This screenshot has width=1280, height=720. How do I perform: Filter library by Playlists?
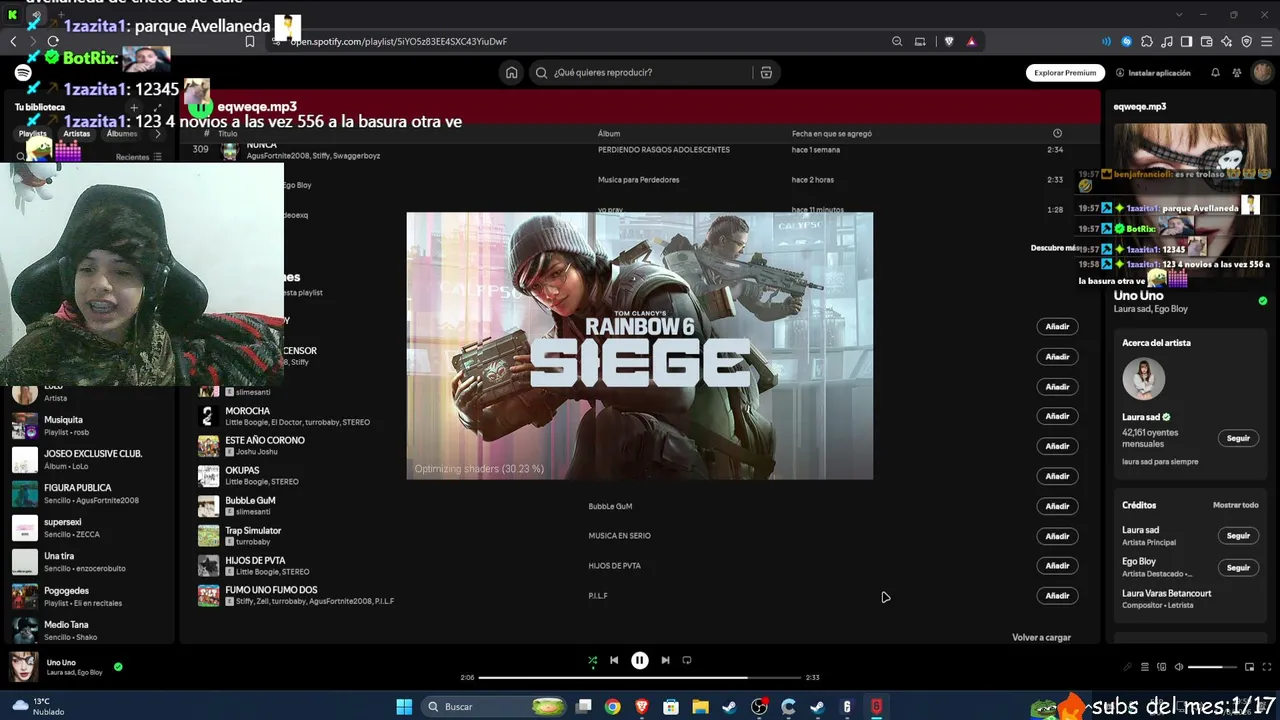[33, 133]
